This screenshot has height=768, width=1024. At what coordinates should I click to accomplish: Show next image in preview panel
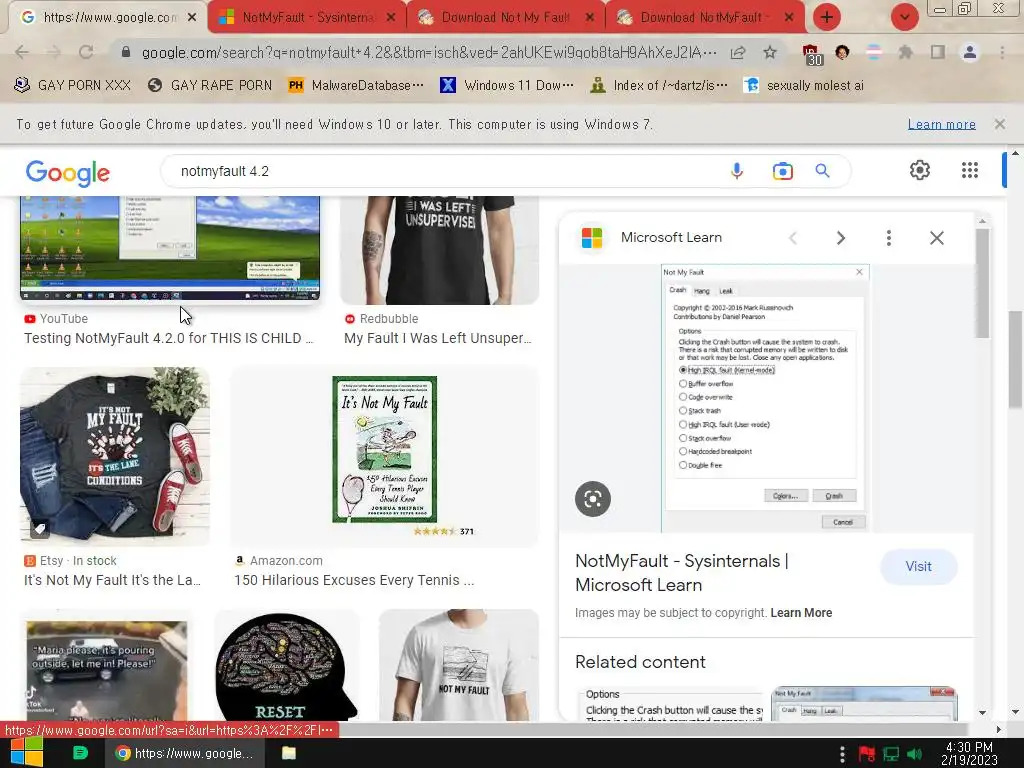[840, 238]
